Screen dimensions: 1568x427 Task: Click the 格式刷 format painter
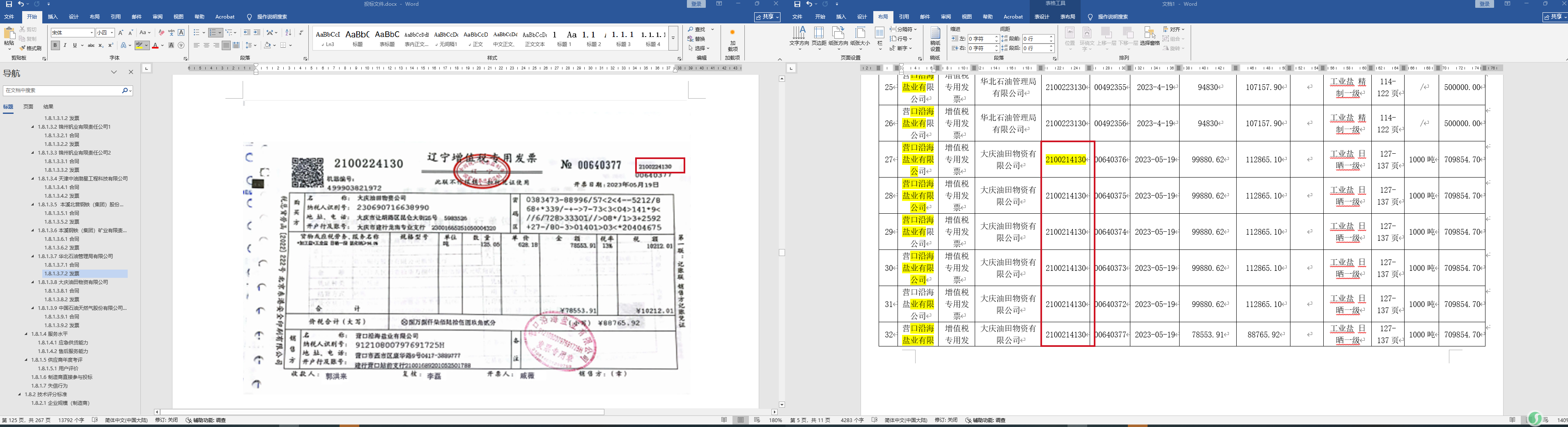pyautogui.click(x=30, y=48)
